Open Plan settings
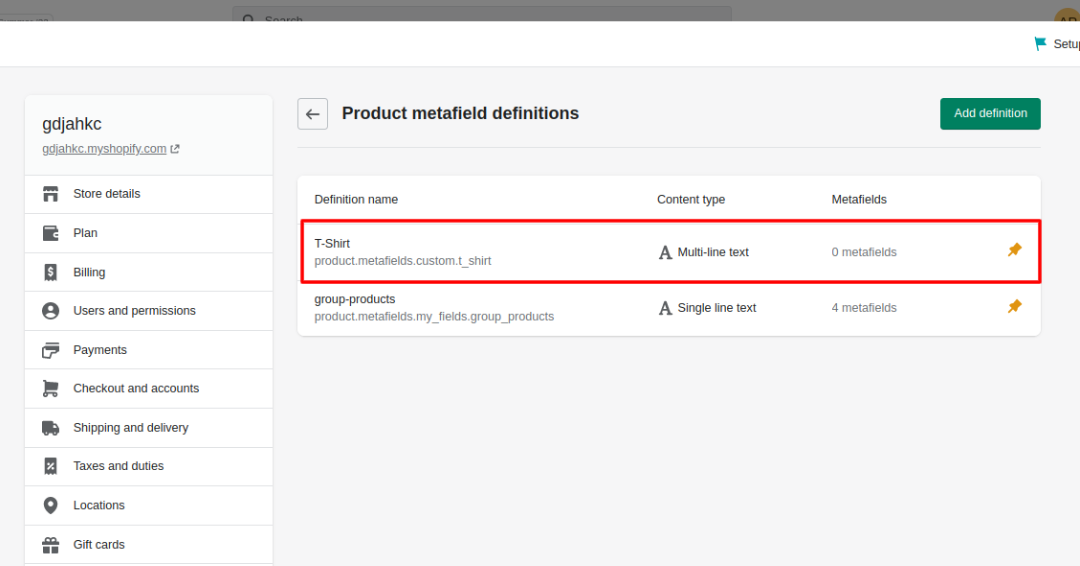 pos(149,233)
